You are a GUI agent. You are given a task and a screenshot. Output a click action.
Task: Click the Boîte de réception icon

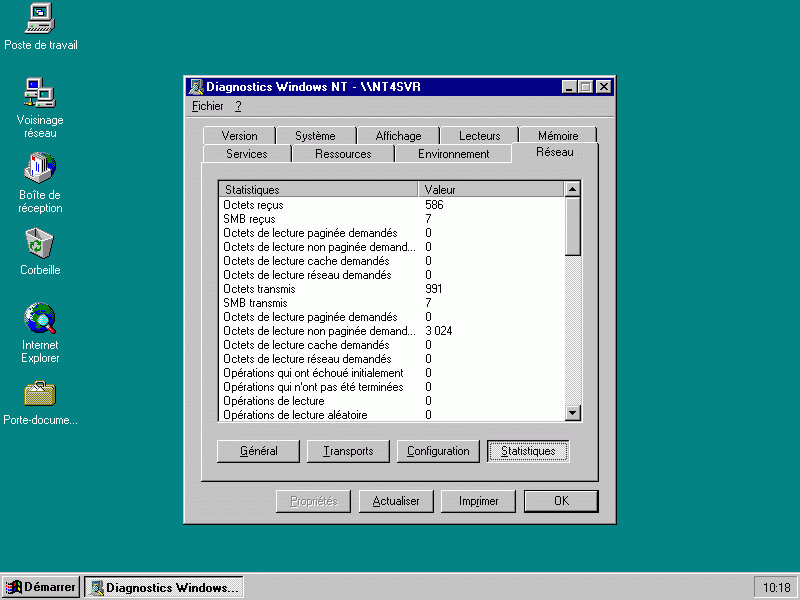tap(40, 169)
